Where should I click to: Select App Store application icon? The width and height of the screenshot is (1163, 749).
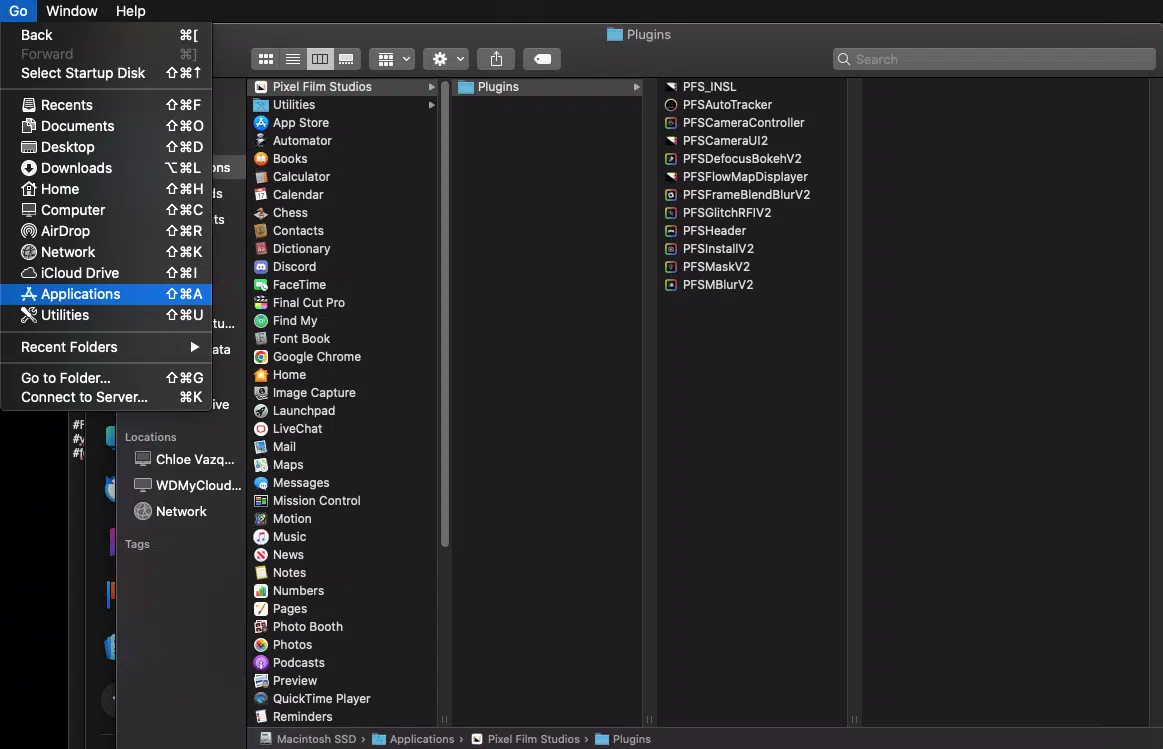point(261,122)
